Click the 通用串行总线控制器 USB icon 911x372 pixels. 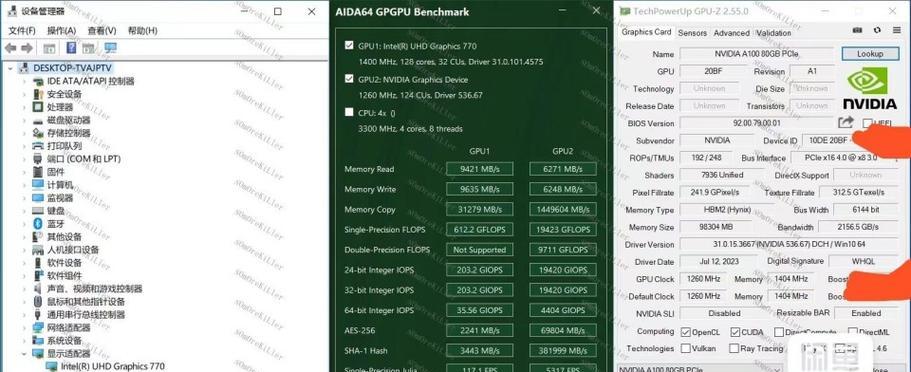pos(38,315)
